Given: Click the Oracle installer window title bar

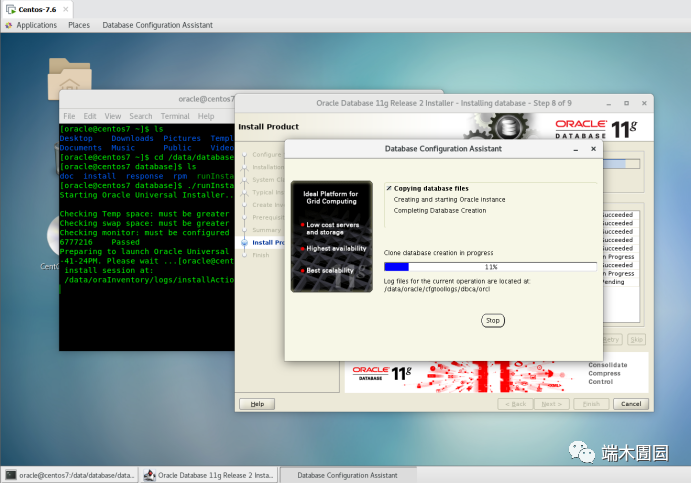Looking at the screenshot, I should [444, 103].
